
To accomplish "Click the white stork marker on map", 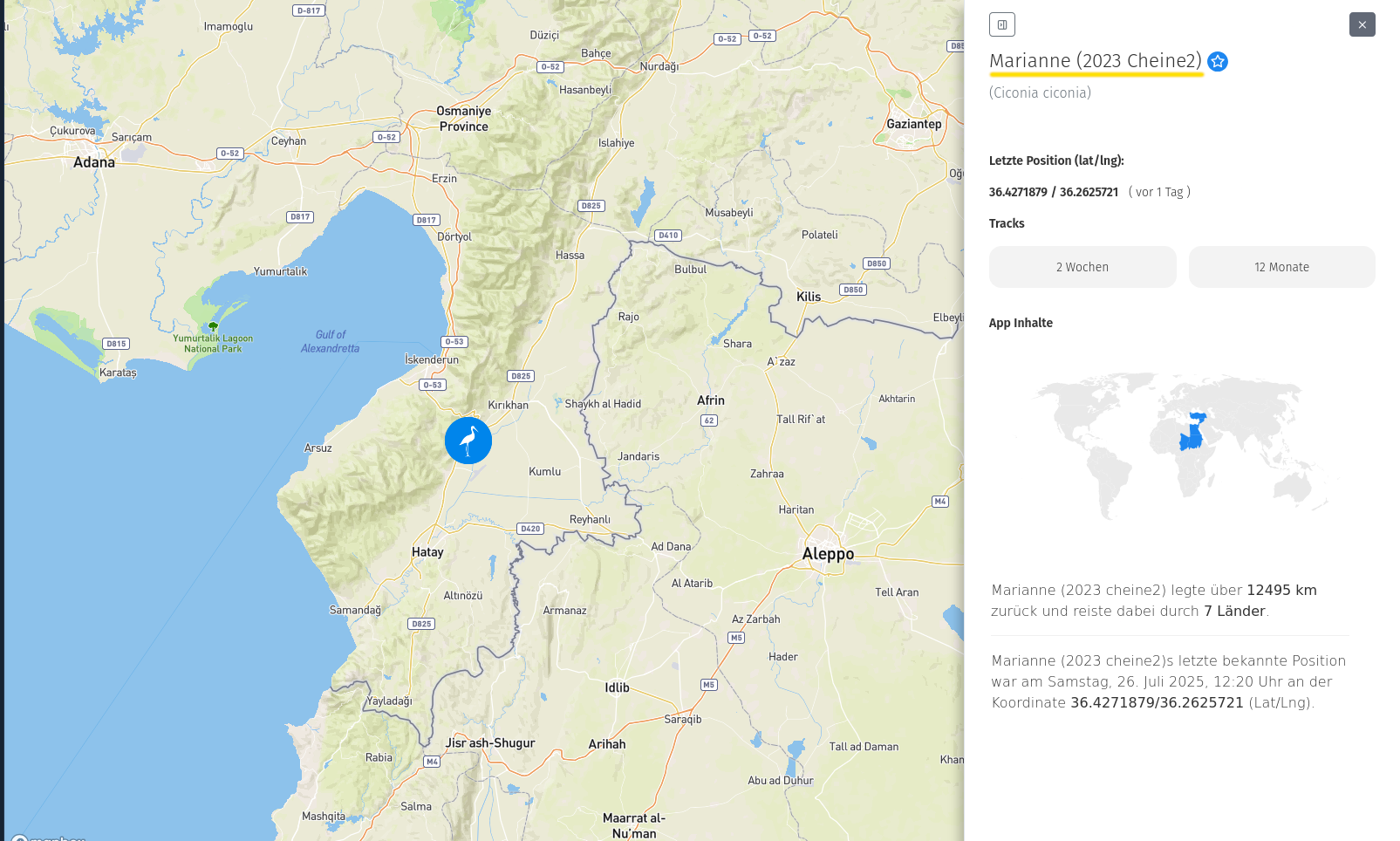I will (468, 441).
